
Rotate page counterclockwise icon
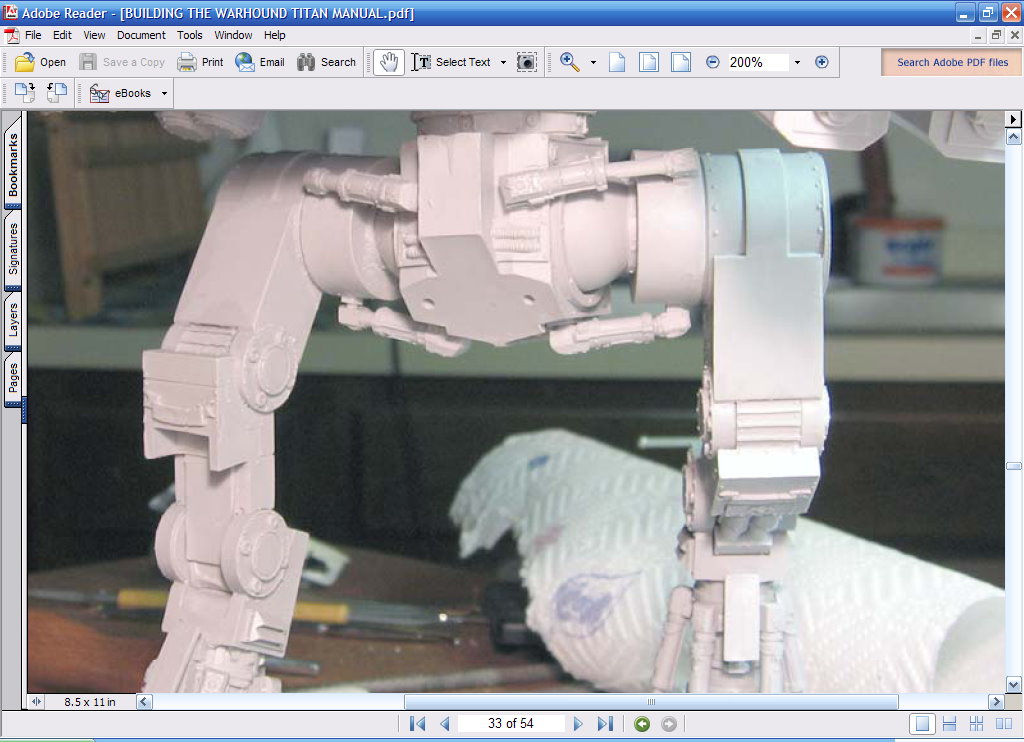click(x=57, y=93)
